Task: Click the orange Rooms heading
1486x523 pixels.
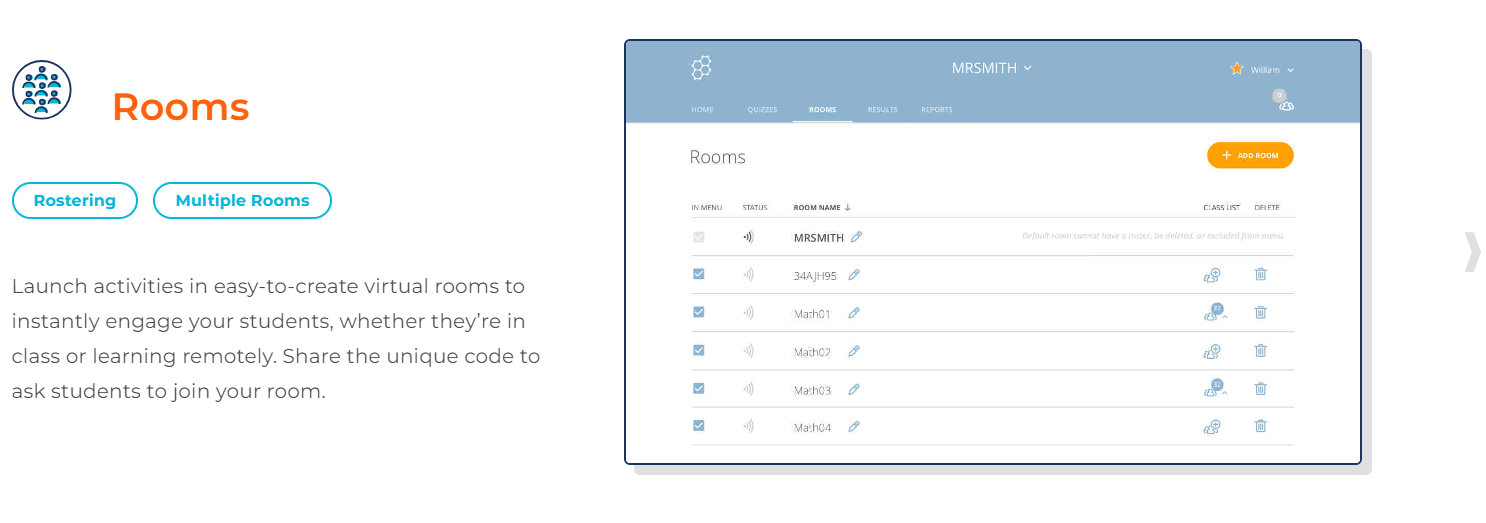Action: 180,107
